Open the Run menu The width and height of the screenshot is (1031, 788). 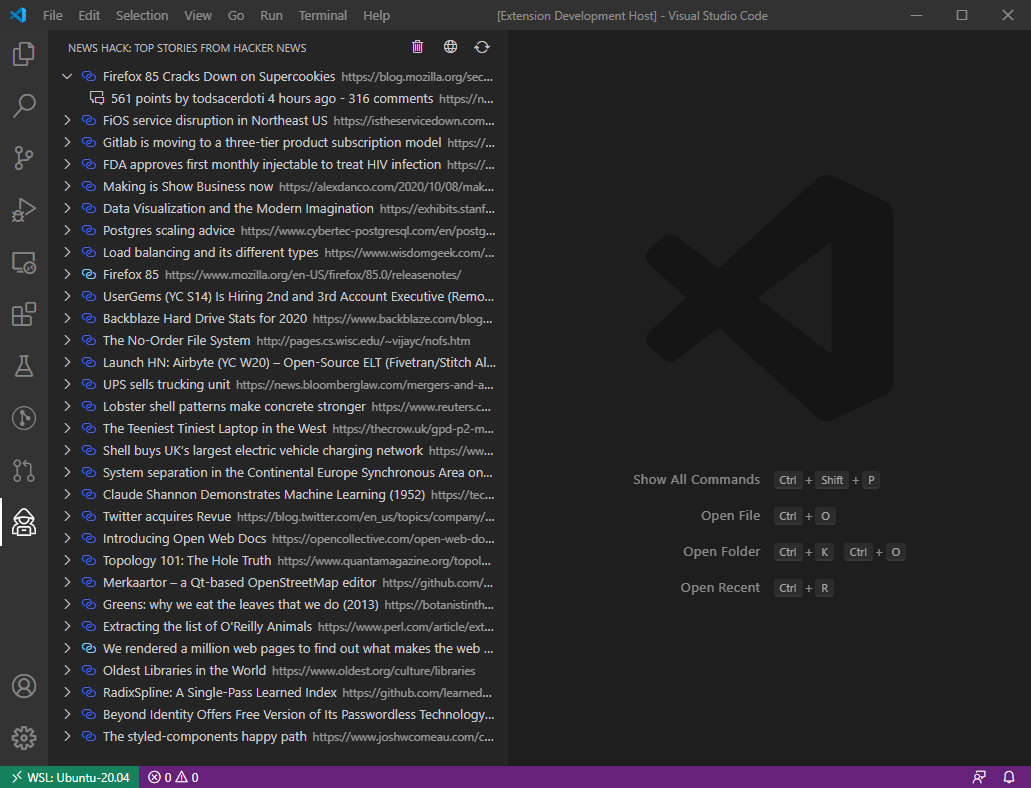point(272,15)
